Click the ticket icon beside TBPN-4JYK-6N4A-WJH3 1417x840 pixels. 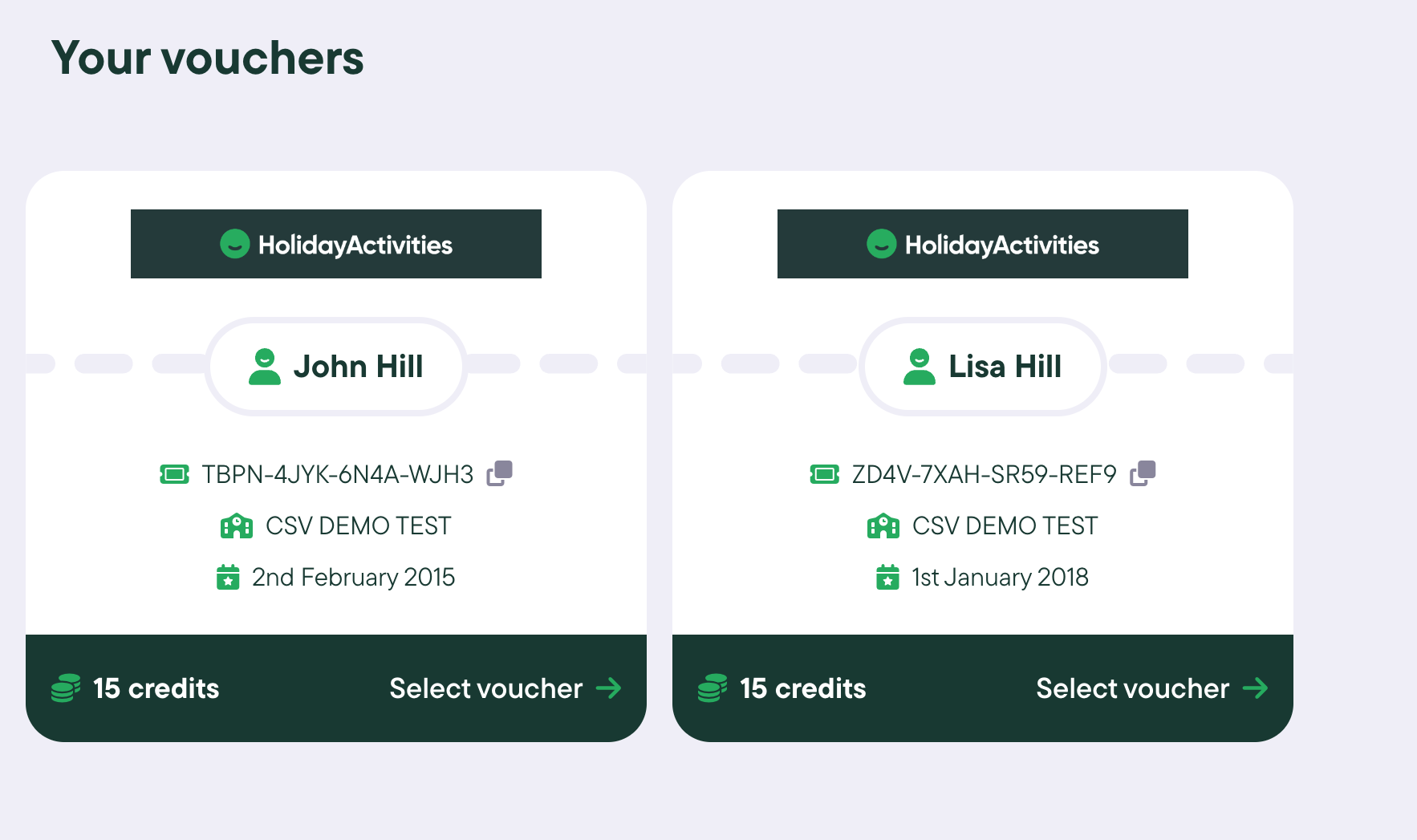(x=174, y=474)
